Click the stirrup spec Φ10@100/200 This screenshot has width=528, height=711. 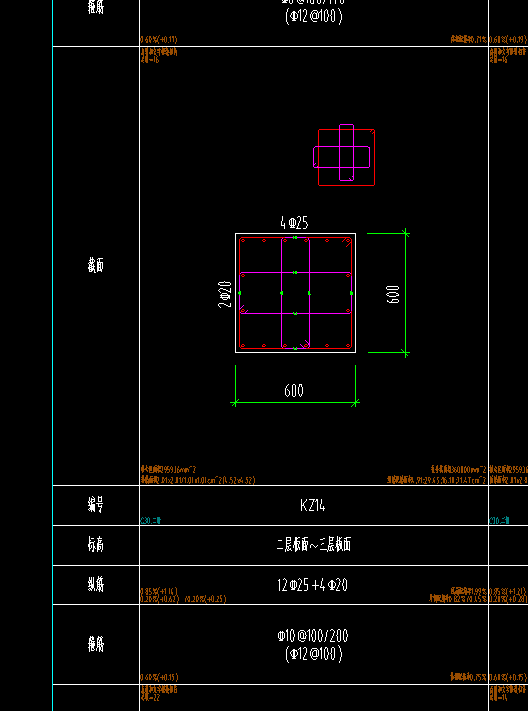(x=313, y=636)
